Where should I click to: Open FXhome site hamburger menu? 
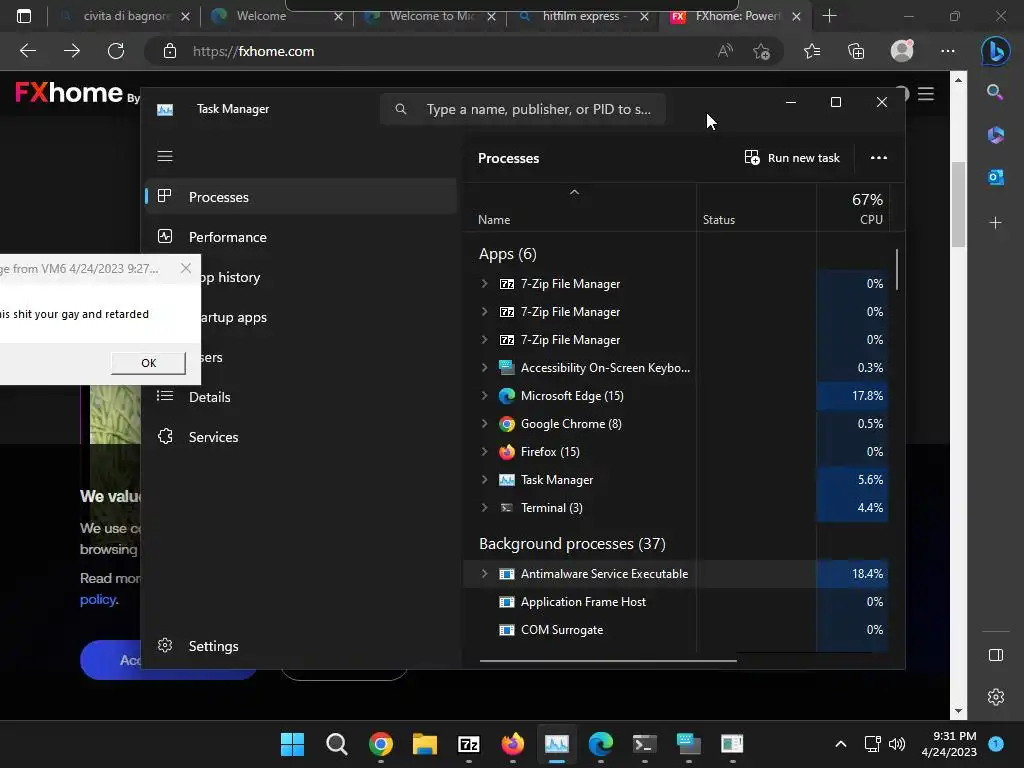click(925, 94)
